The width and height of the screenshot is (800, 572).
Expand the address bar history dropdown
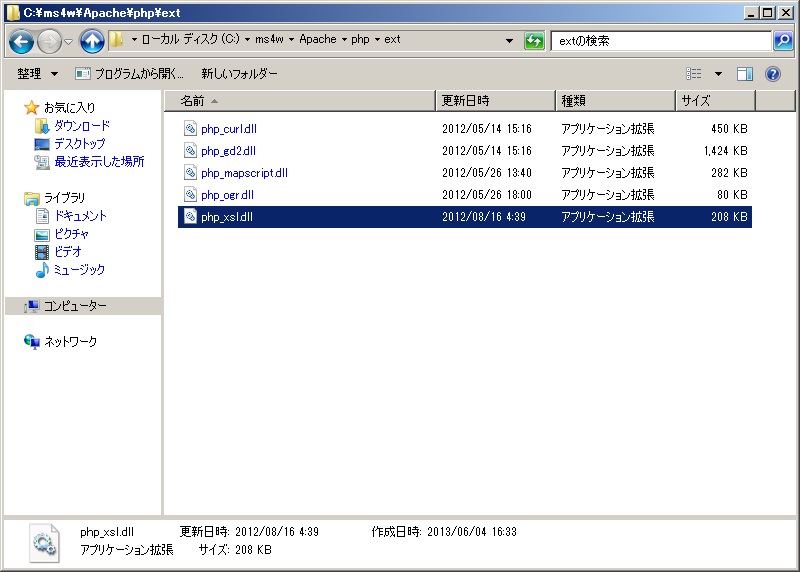[510, 41]
